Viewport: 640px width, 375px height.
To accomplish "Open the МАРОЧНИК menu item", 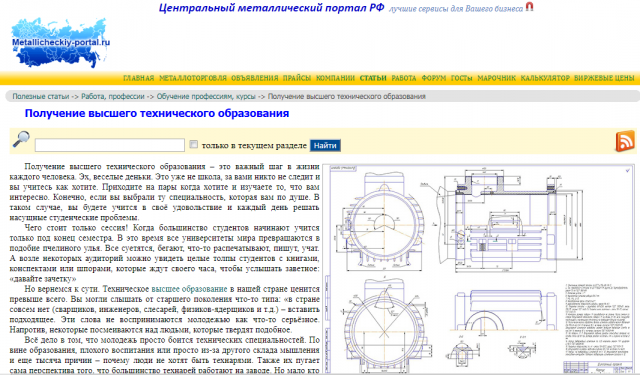I will 496,78.
